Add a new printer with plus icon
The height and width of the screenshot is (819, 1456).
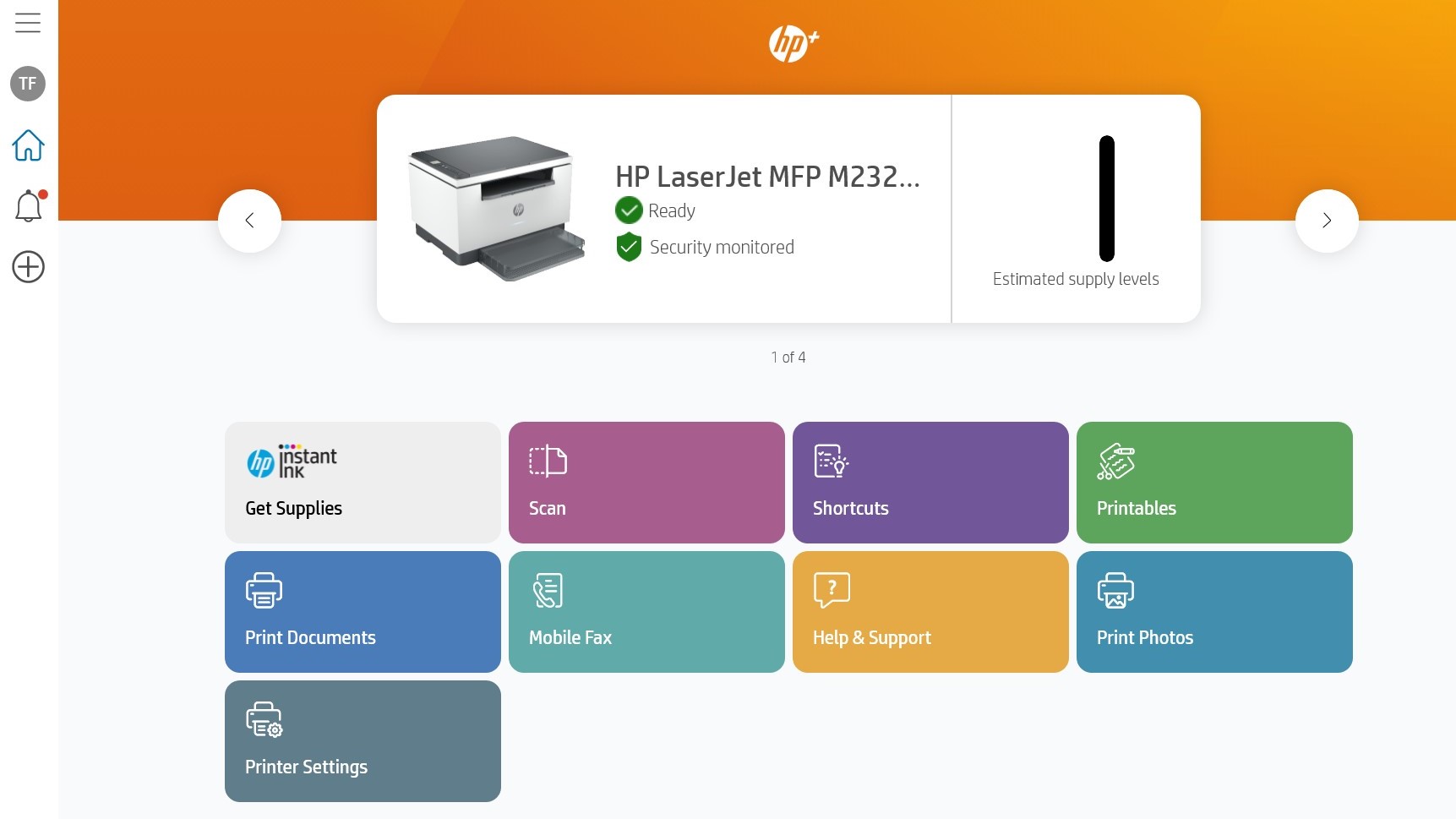coord(28,267)
